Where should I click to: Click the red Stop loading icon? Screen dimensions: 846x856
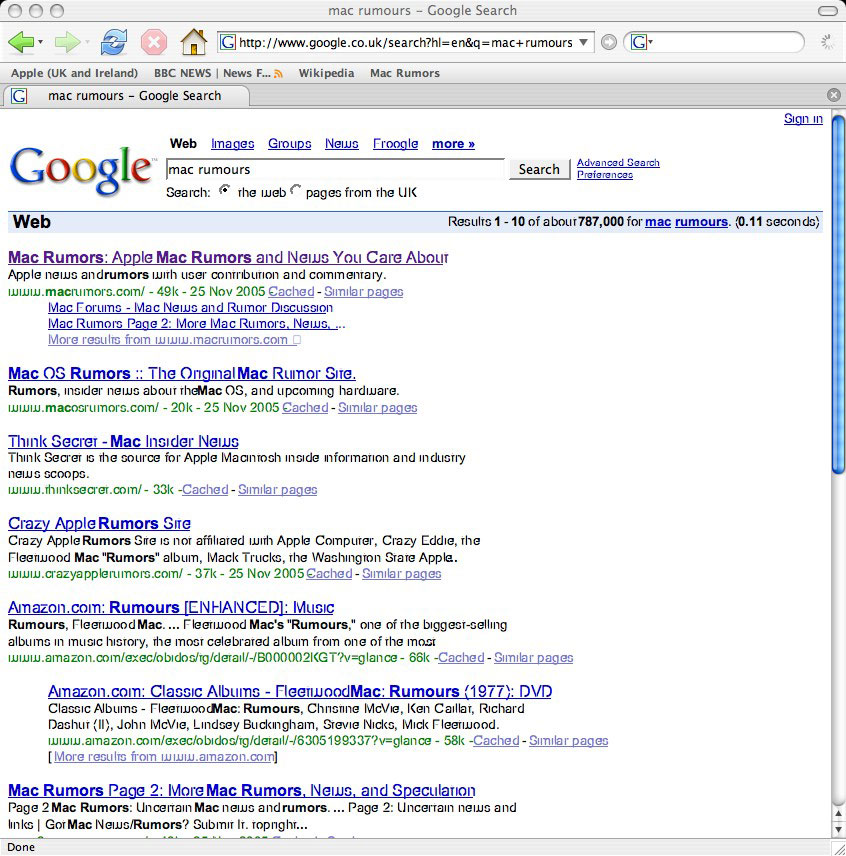pyautogui.click(x=154, y=42)
